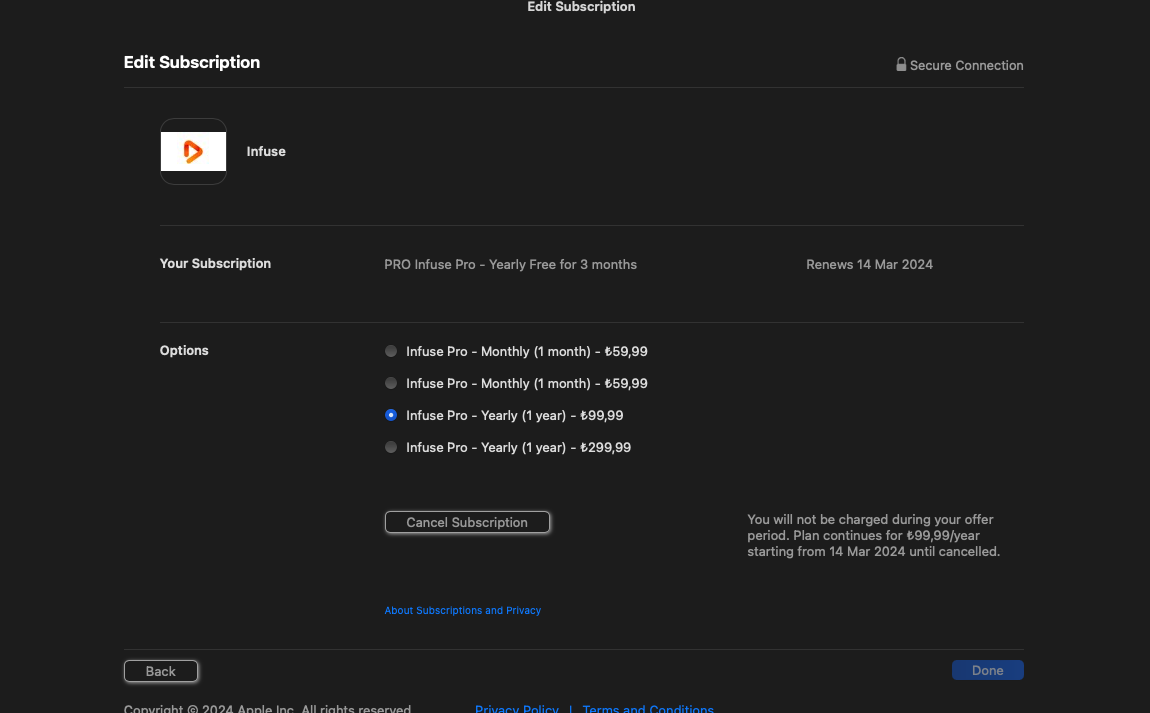Select the Yearly ₺299,99 radio button
This screenshot has width=1150, height=713.
coord(391,448)
